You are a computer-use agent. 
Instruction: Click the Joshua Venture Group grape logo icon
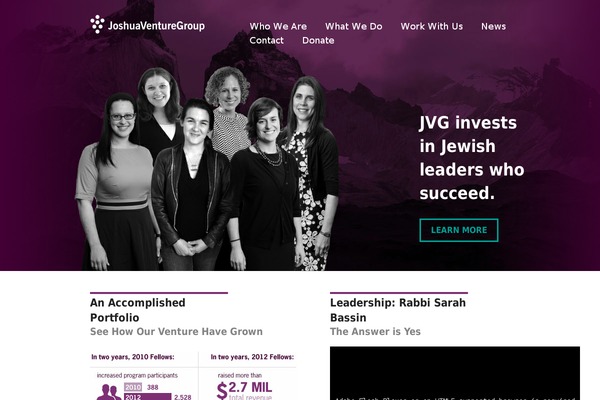[97, 24]
